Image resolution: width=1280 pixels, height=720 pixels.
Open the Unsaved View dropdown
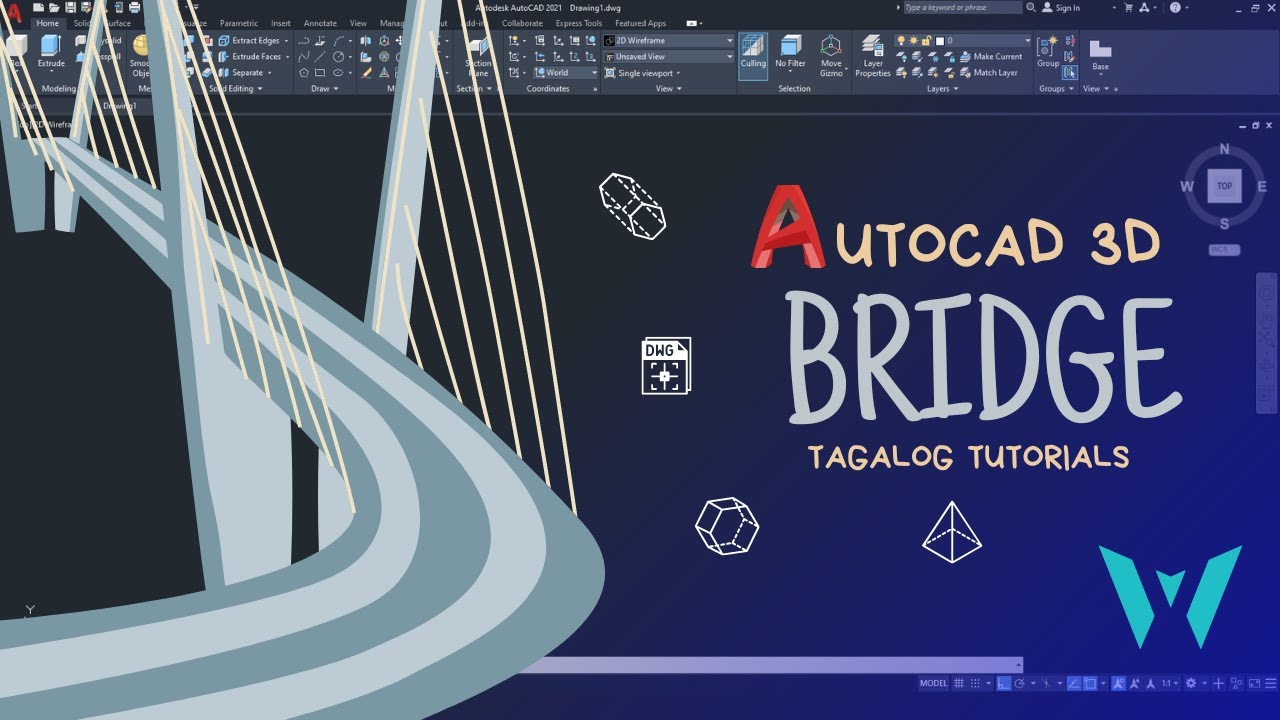[668, 57]
